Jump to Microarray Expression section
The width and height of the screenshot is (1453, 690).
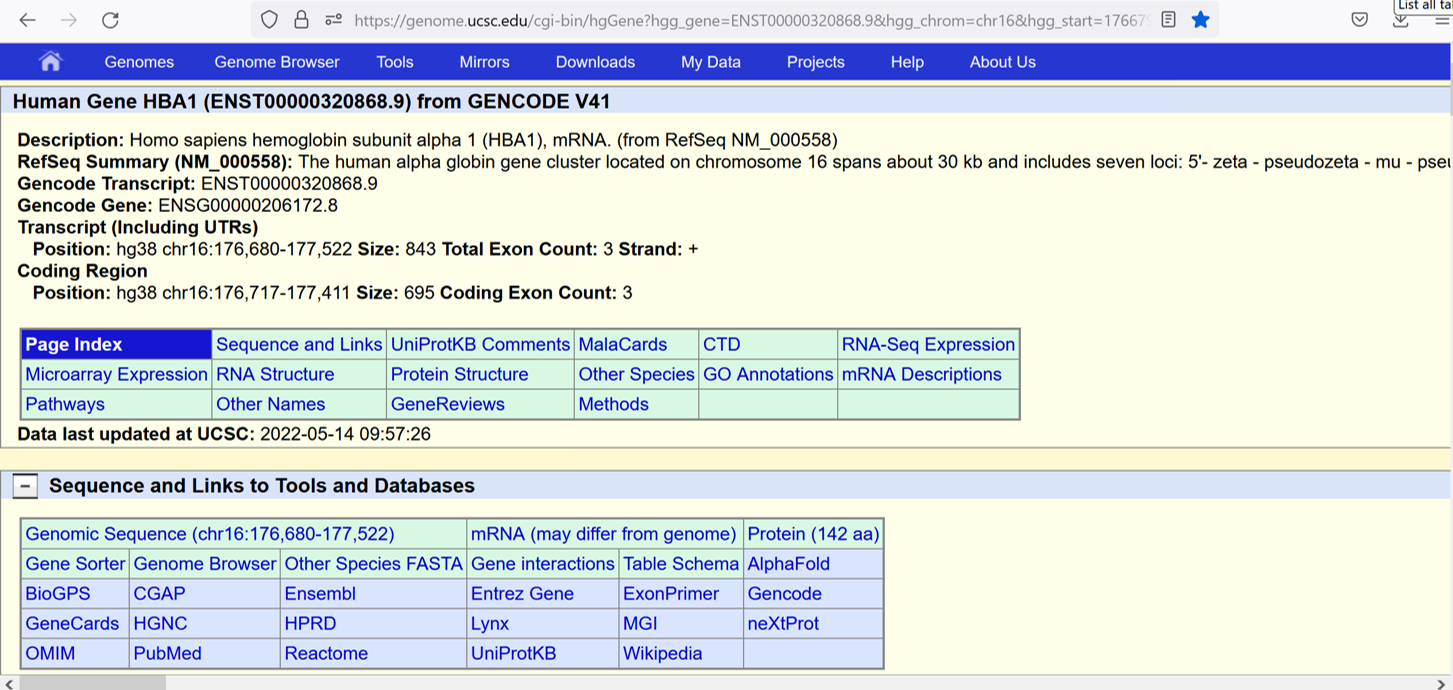[116, 374]
